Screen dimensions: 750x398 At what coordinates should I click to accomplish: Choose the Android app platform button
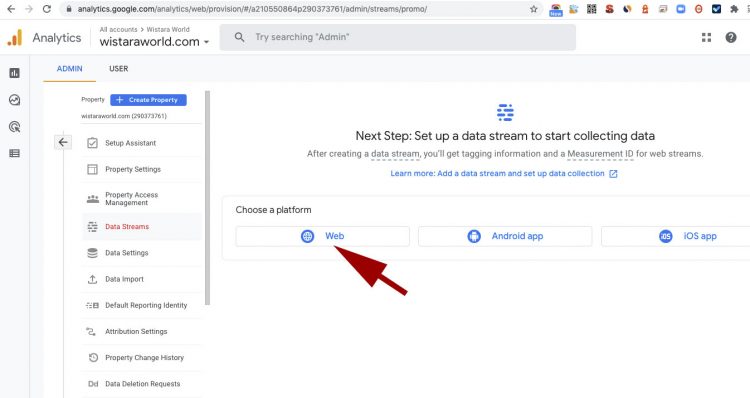point(505,236)
